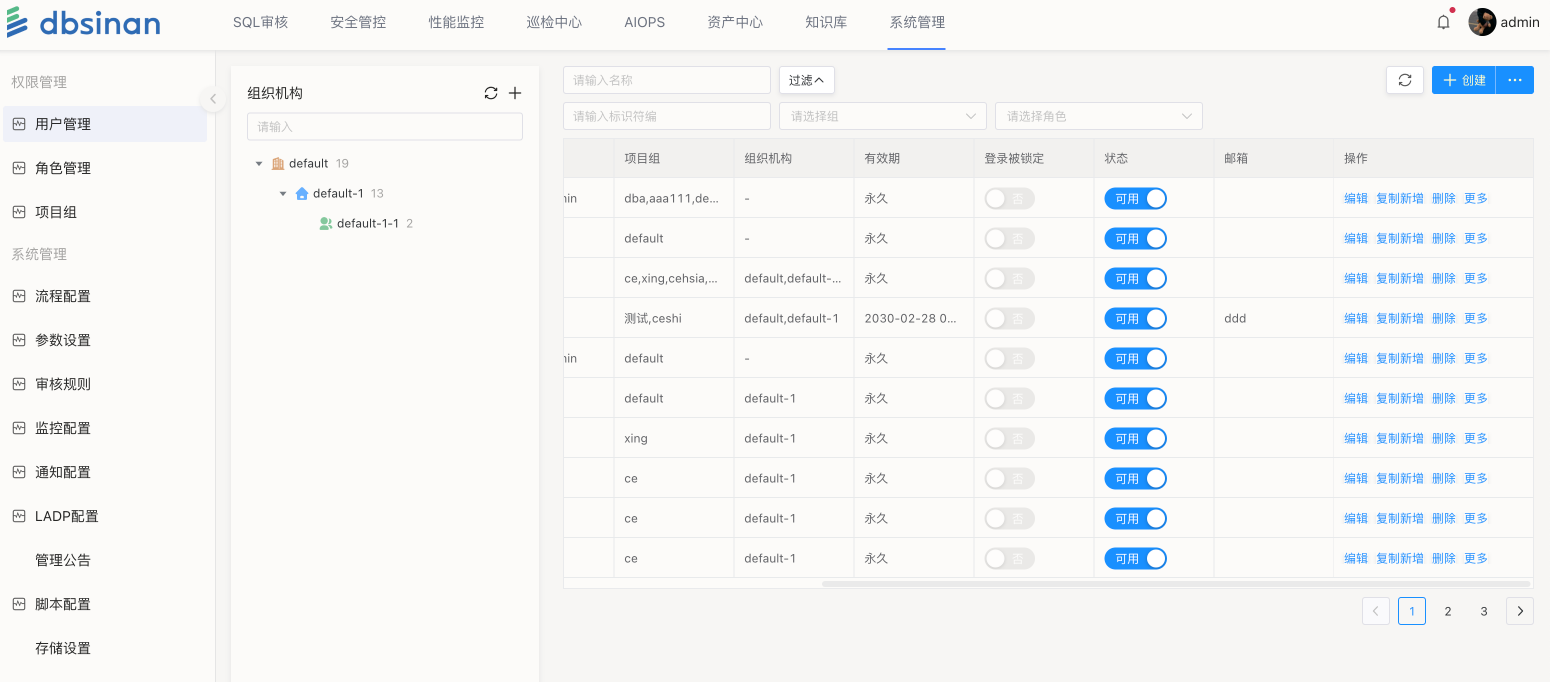Screen dimensions: 1550x682
Task: Open the 请选择组 dropdown
Action: coord(882,116)
